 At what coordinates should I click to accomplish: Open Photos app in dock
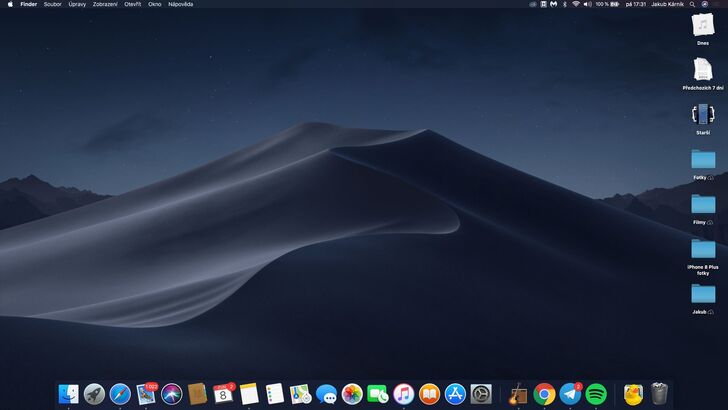352,394
